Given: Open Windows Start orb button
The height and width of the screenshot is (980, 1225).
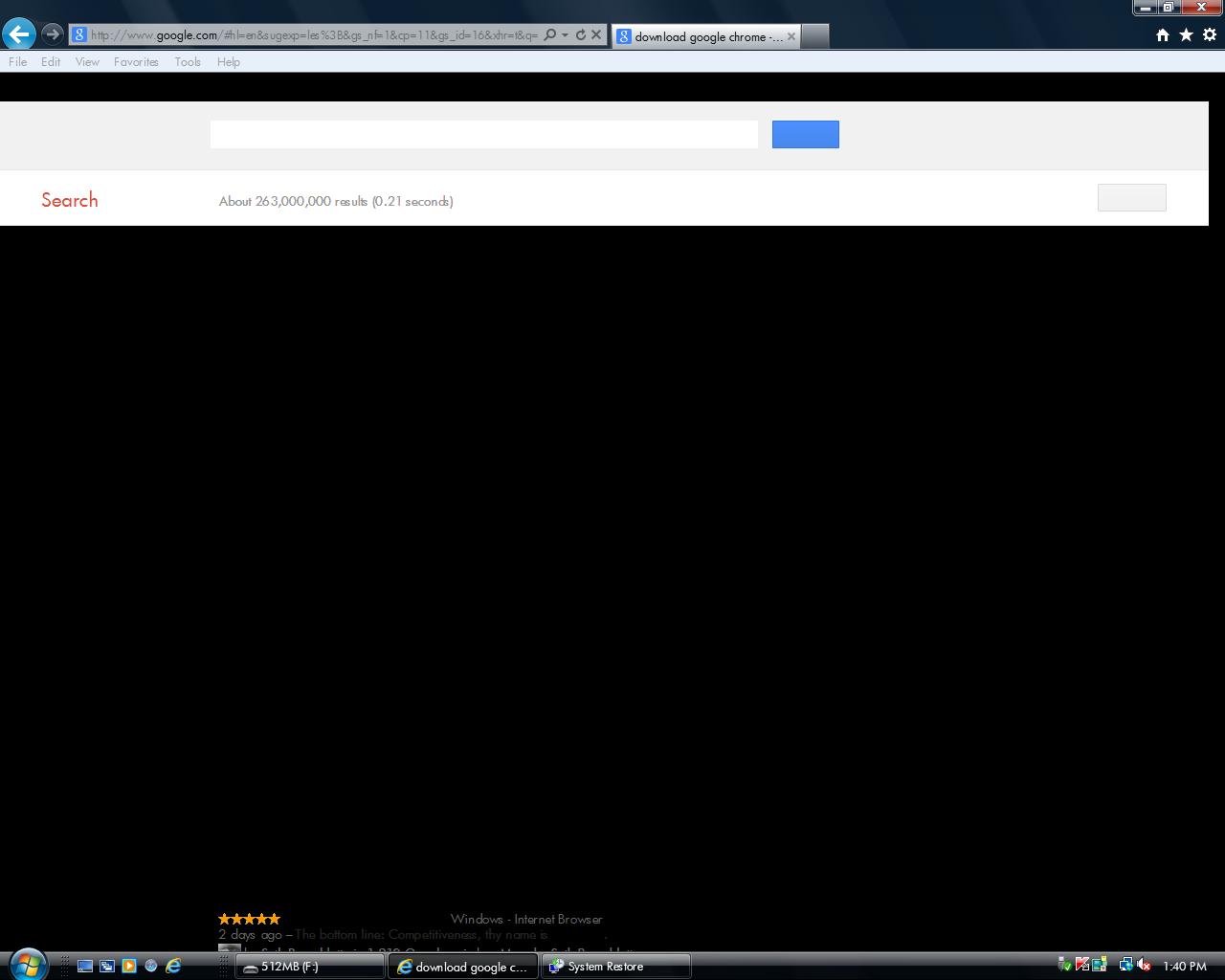Looking at the screenshot, I should click(27, 963).
